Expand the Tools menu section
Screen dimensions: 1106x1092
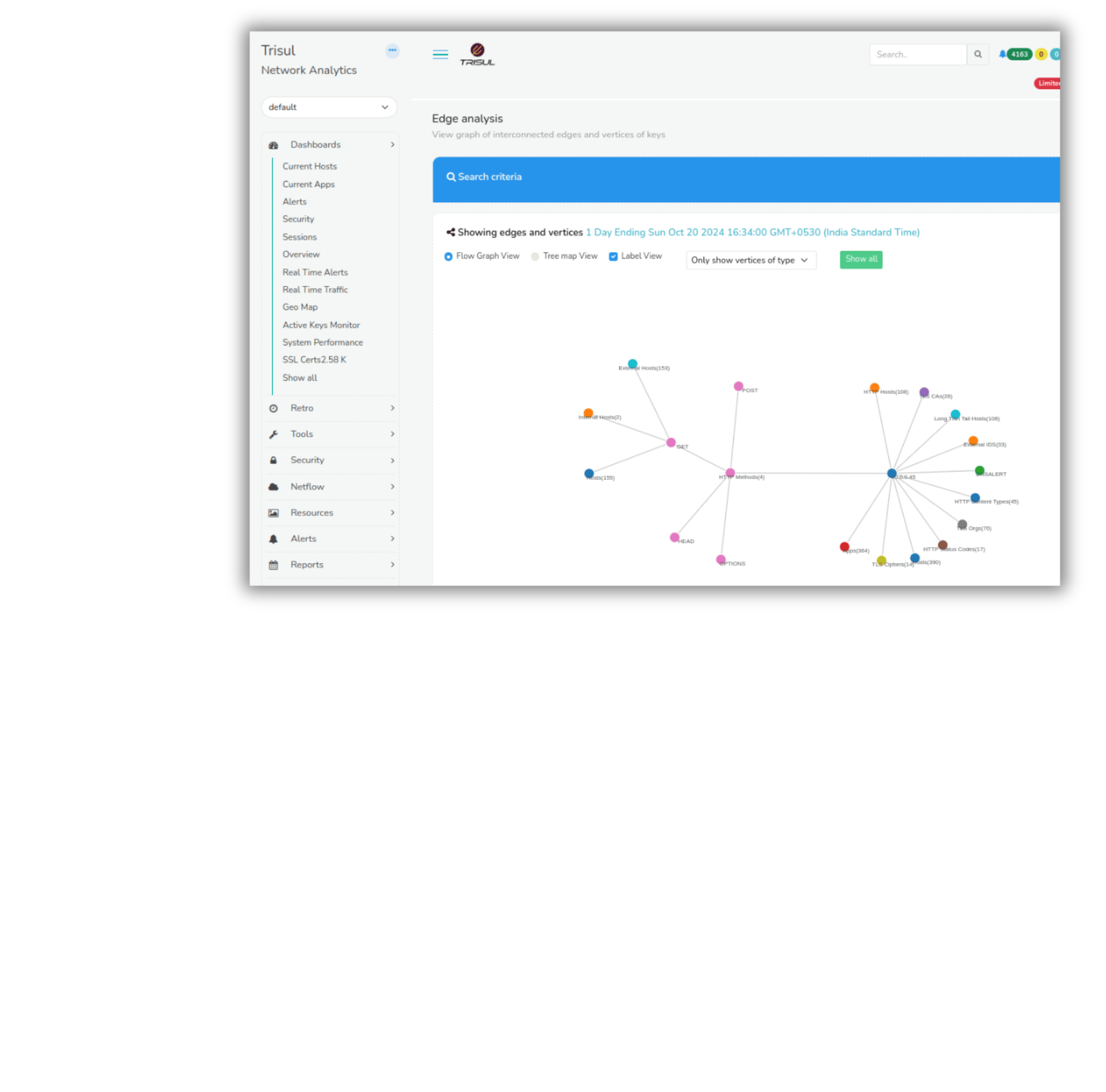tap(330, 433)
